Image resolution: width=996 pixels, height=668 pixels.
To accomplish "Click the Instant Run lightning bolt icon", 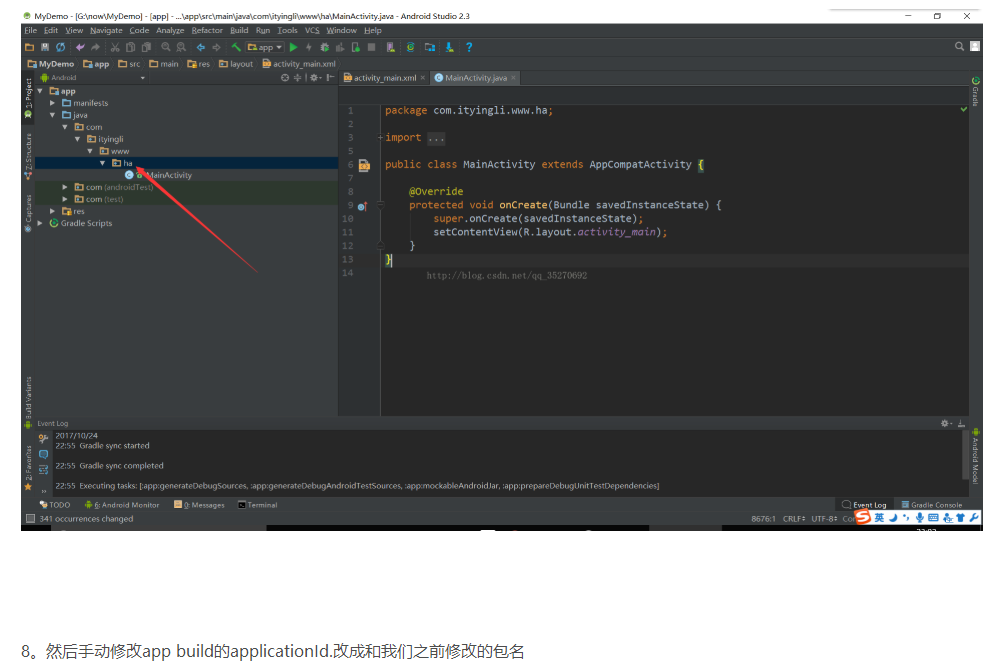I will coord(309,47).
